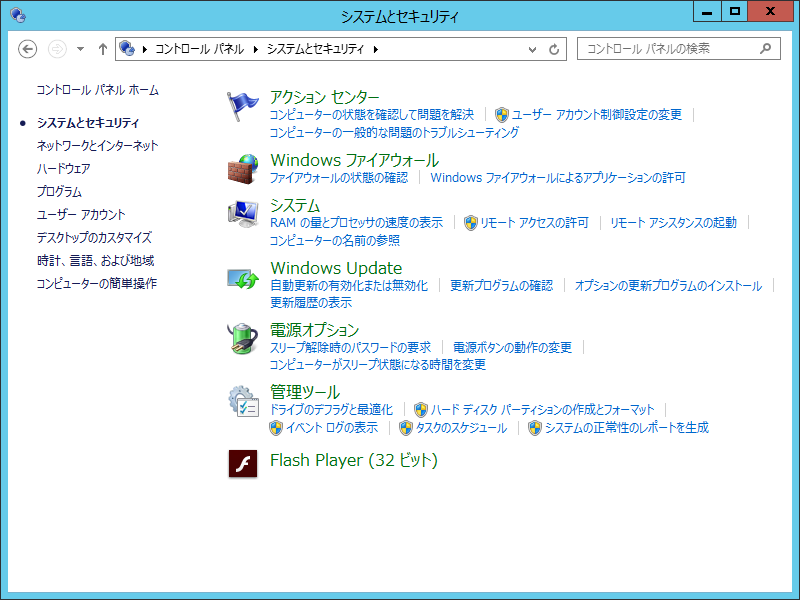This screenshot has width=800, height=600.
Task: Open the Administrative Tools gear icon
Action: [x=243, y=401]
